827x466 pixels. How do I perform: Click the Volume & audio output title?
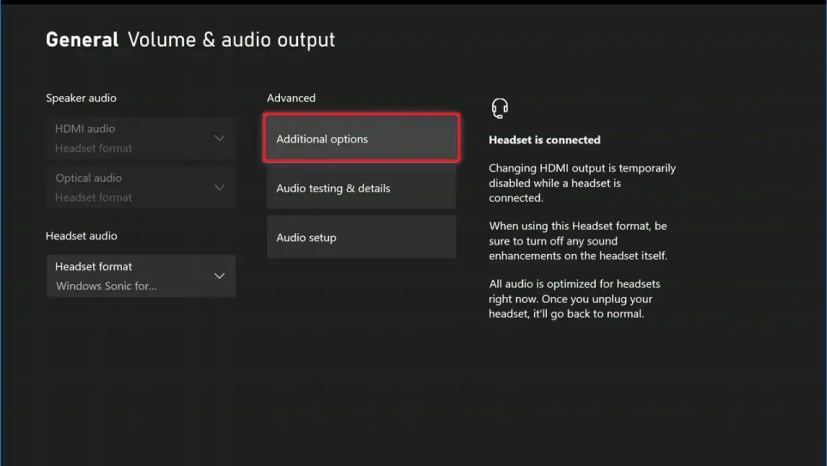tap(231, 40)
